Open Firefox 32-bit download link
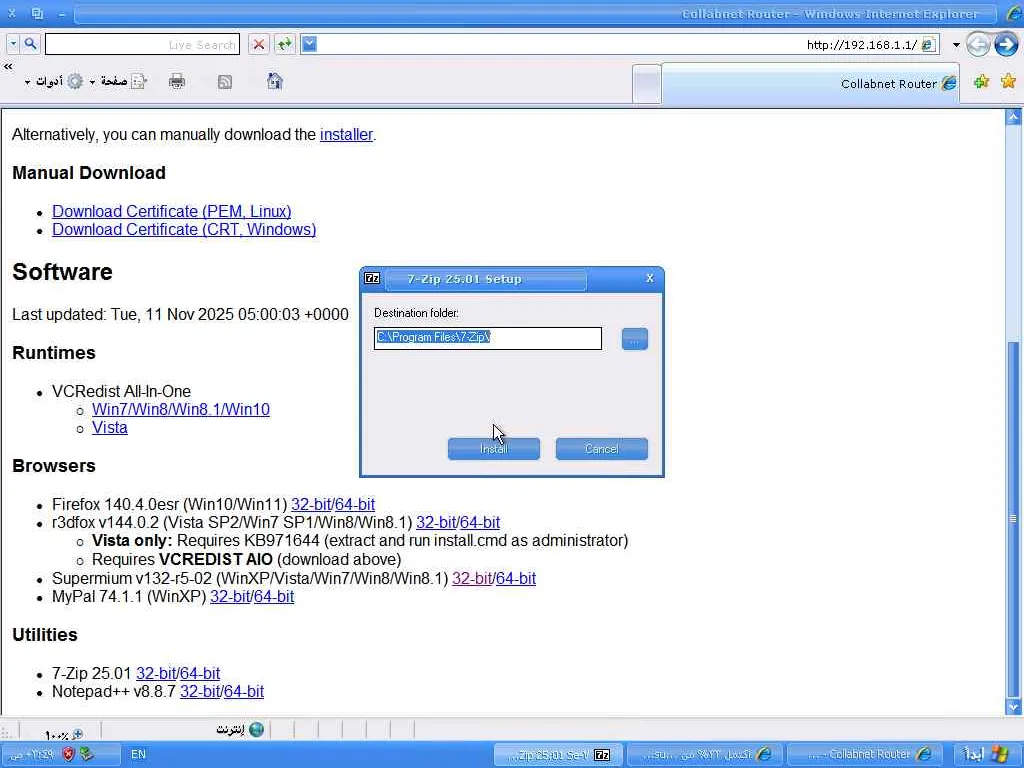Viewport: 1024px width, 768px height. (311, 505)
